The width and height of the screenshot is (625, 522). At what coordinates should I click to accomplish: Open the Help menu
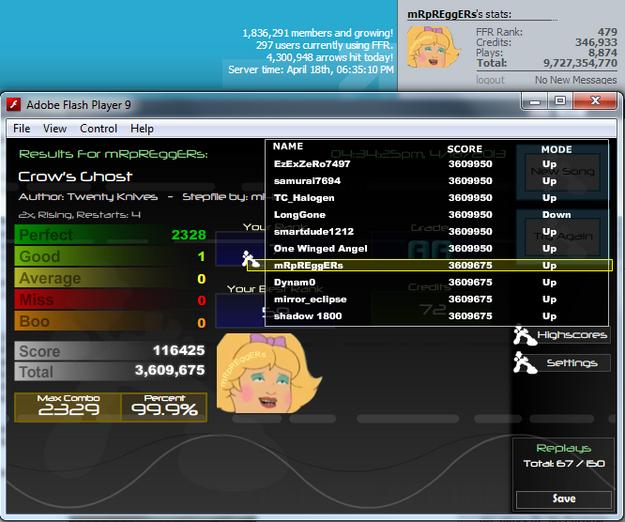142,129
